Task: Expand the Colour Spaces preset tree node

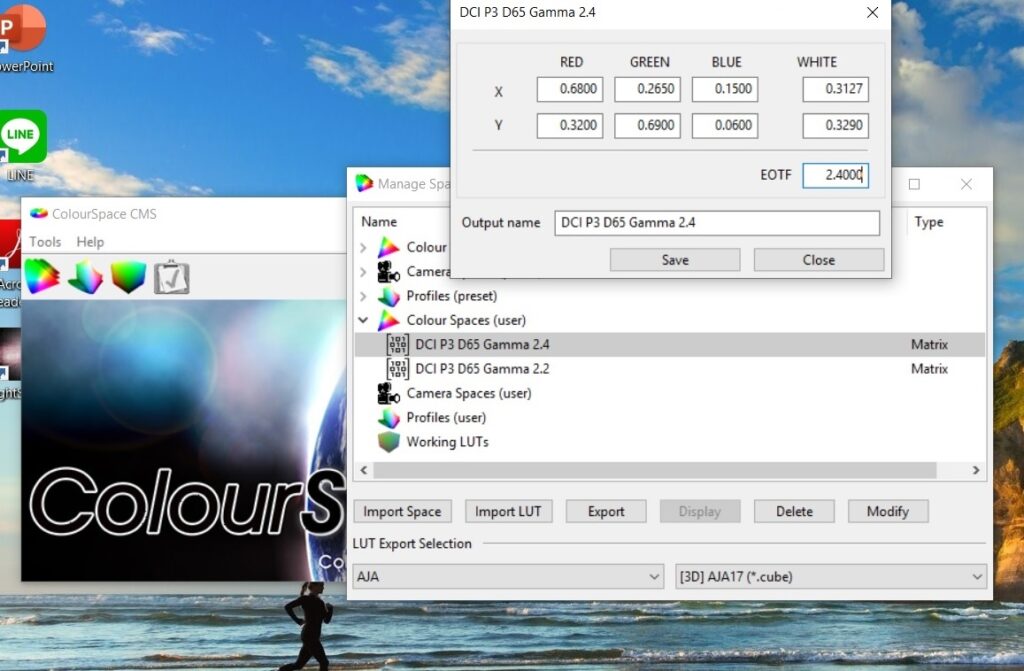Action: pyautogui.click(x=364, y=248)
